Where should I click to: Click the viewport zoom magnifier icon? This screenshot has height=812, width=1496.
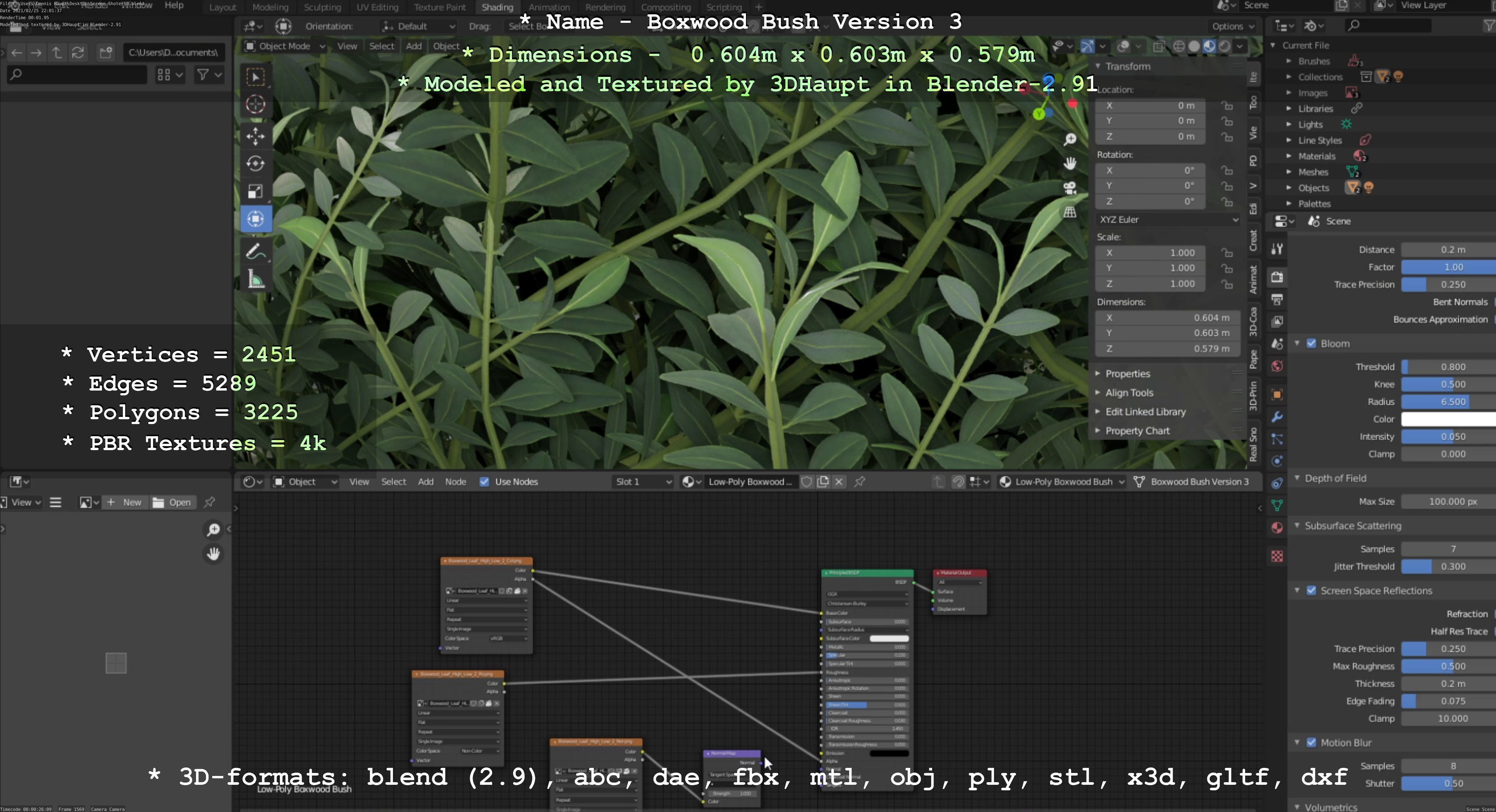pyautogui.click(x=1070, y=139)
